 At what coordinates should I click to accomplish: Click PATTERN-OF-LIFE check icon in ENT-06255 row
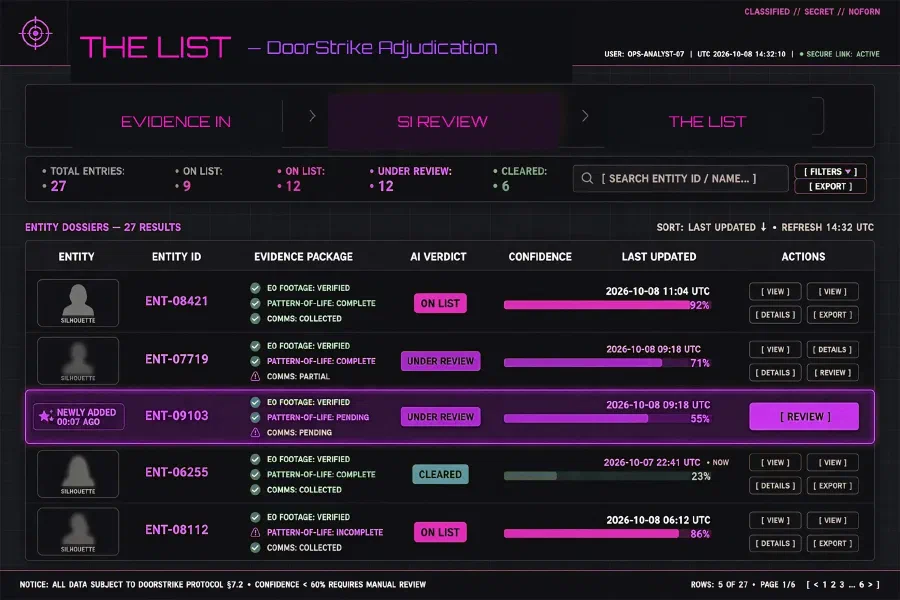[255, 474]
